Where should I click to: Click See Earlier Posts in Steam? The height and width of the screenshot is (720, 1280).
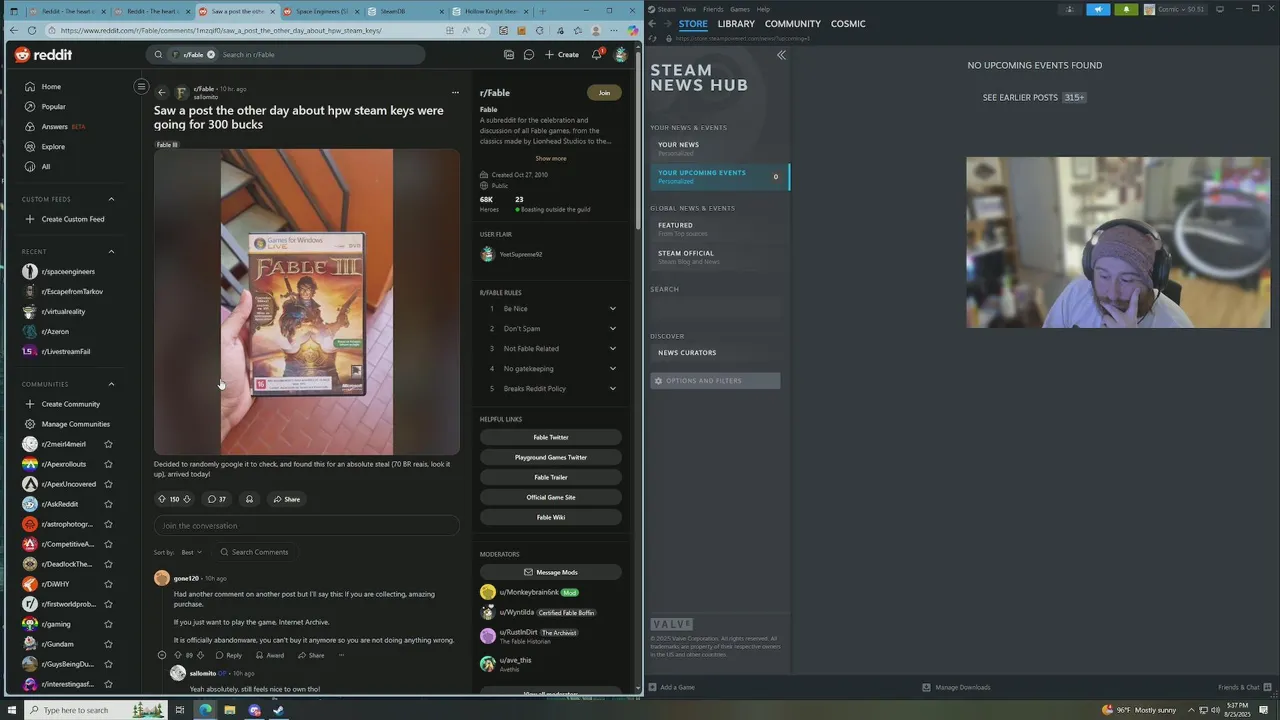pyautogui.click(x=1034, y=97)
